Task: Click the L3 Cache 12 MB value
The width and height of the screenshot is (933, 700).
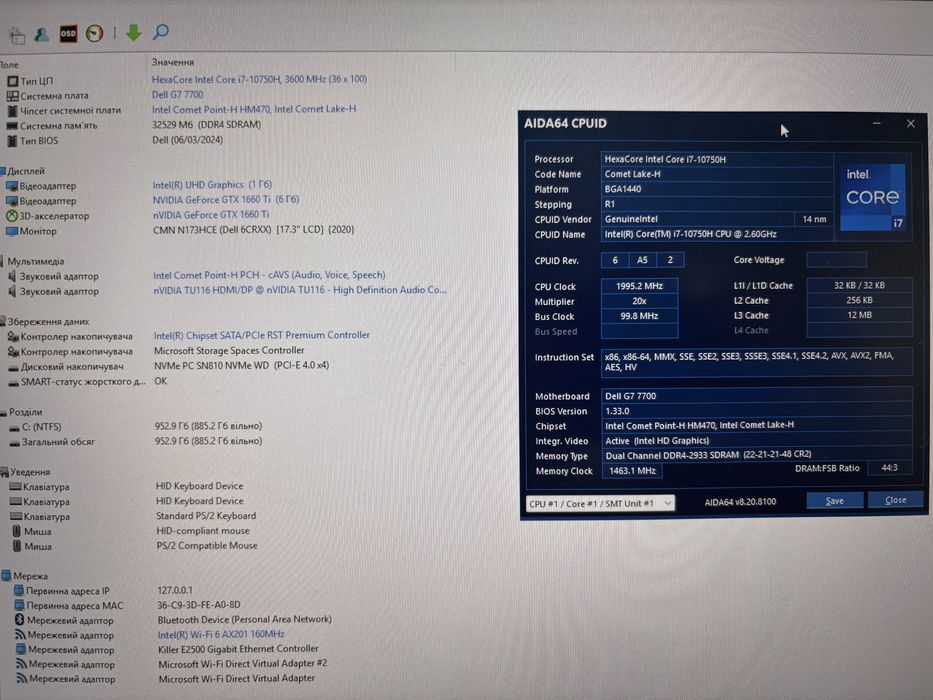Action: [x=859, y=315]
